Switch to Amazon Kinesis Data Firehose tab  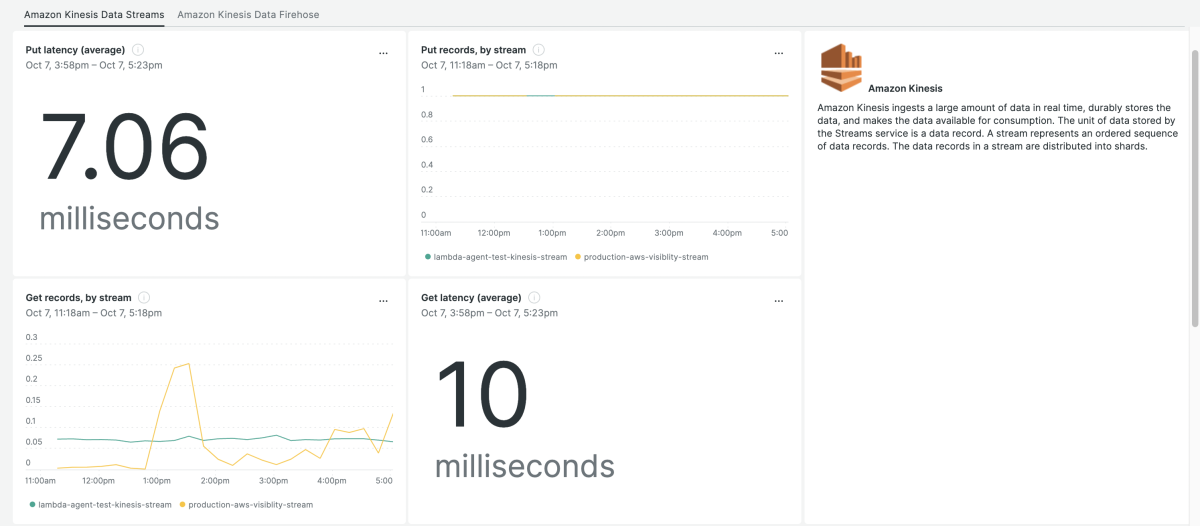pyautogui.click(x=248, y=15)
